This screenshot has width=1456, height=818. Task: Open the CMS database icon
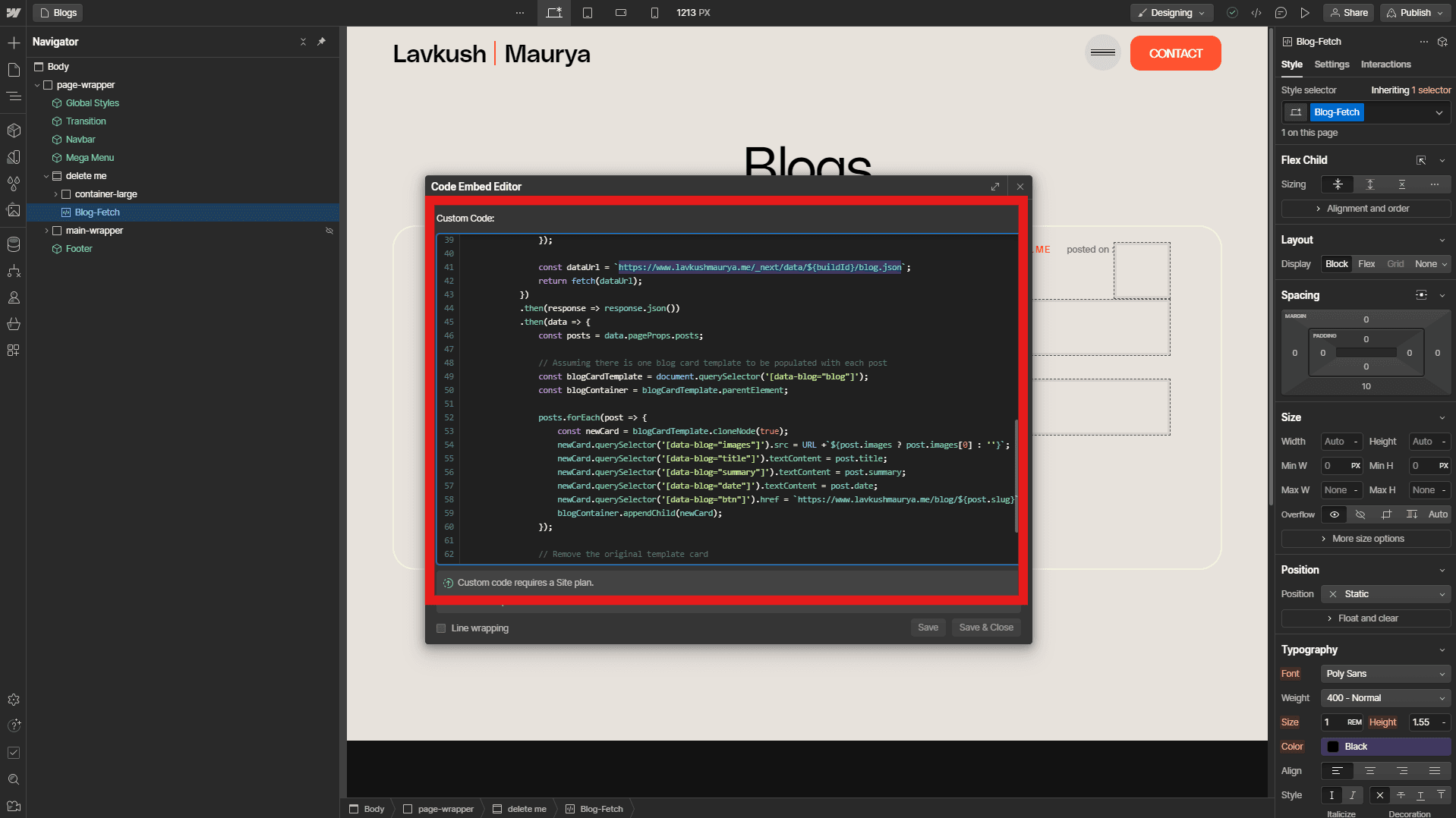coord(14,244)
